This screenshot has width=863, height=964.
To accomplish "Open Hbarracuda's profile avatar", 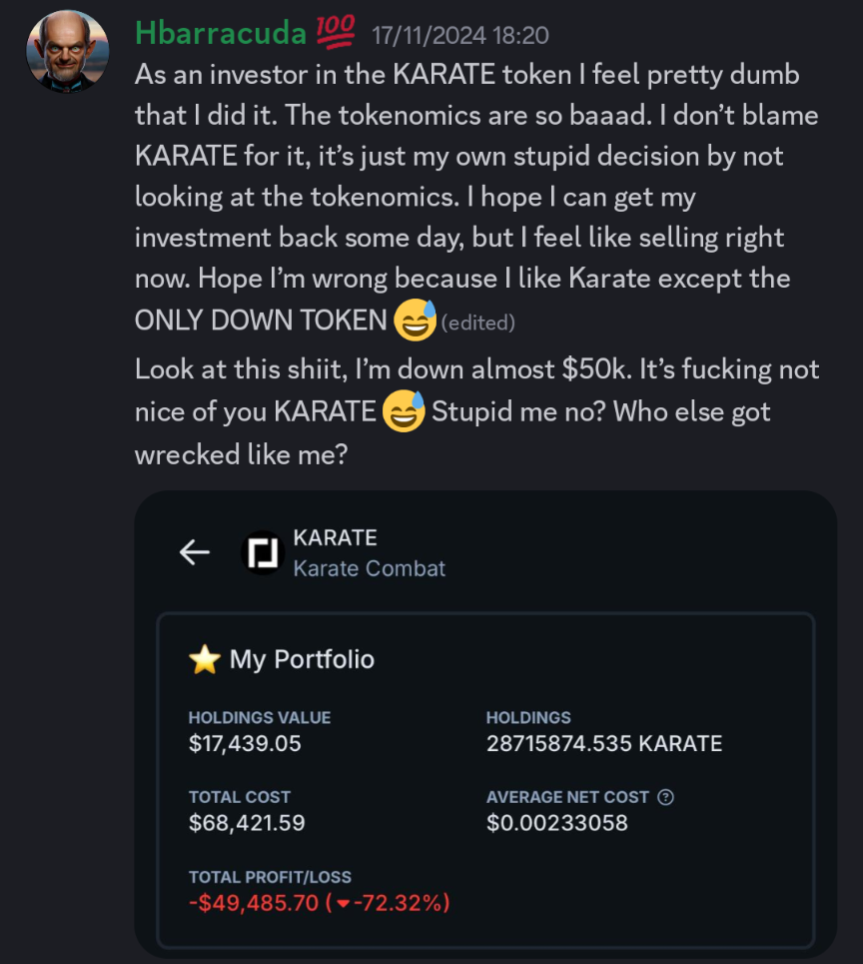I will pyautogui.click(x=67, y=52).
